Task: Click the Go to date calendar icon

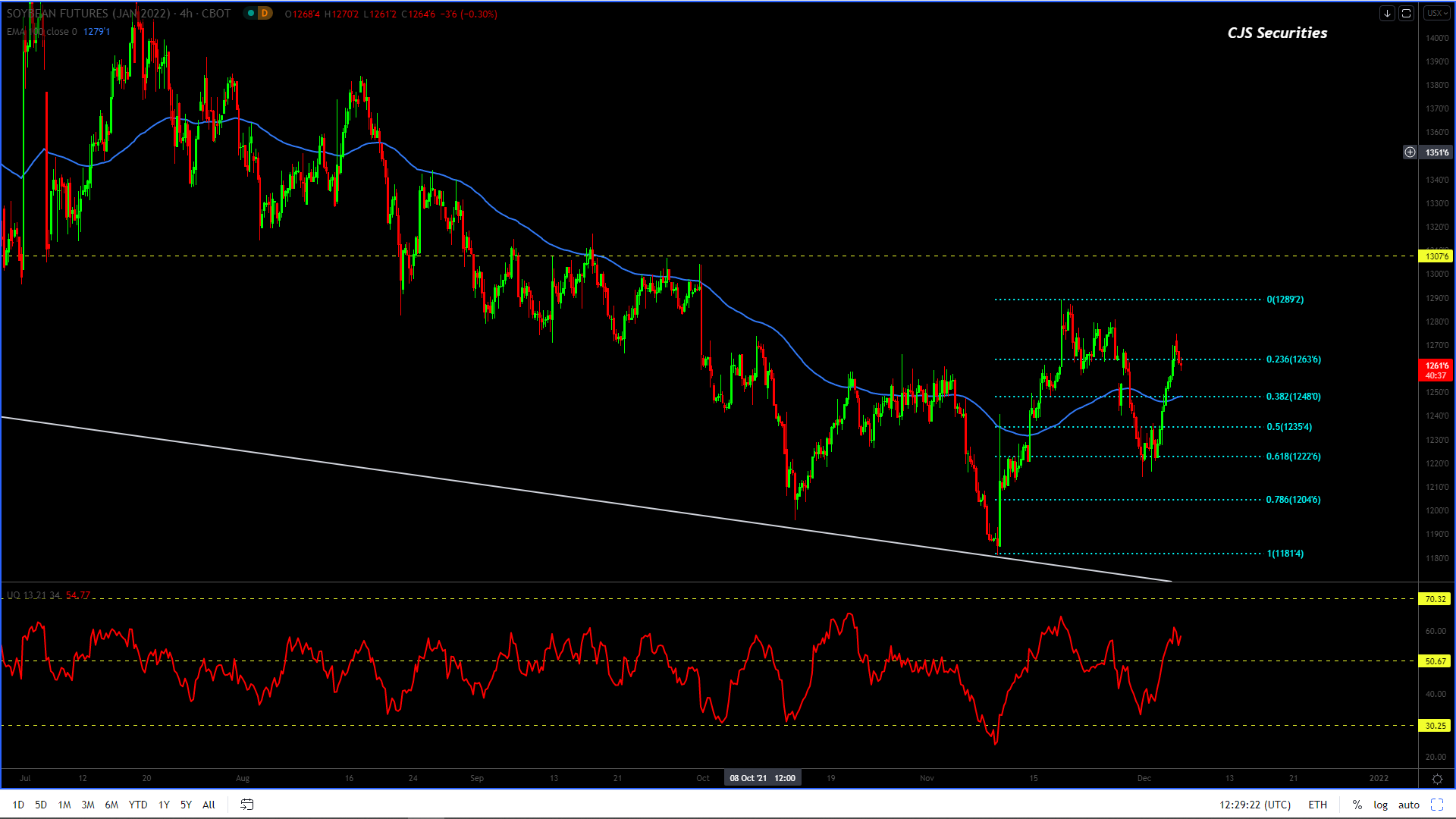Action: coord(247,805)
